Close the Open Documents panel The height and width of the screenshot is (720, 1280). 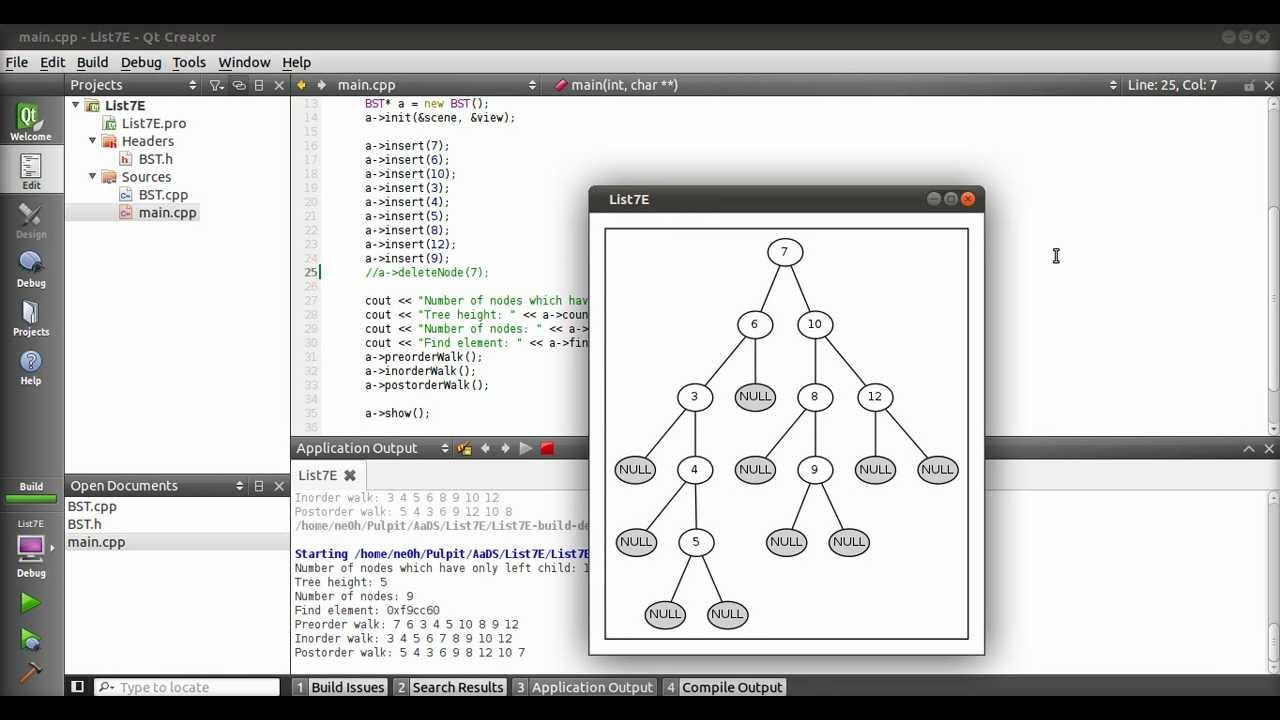pos(279,486)
